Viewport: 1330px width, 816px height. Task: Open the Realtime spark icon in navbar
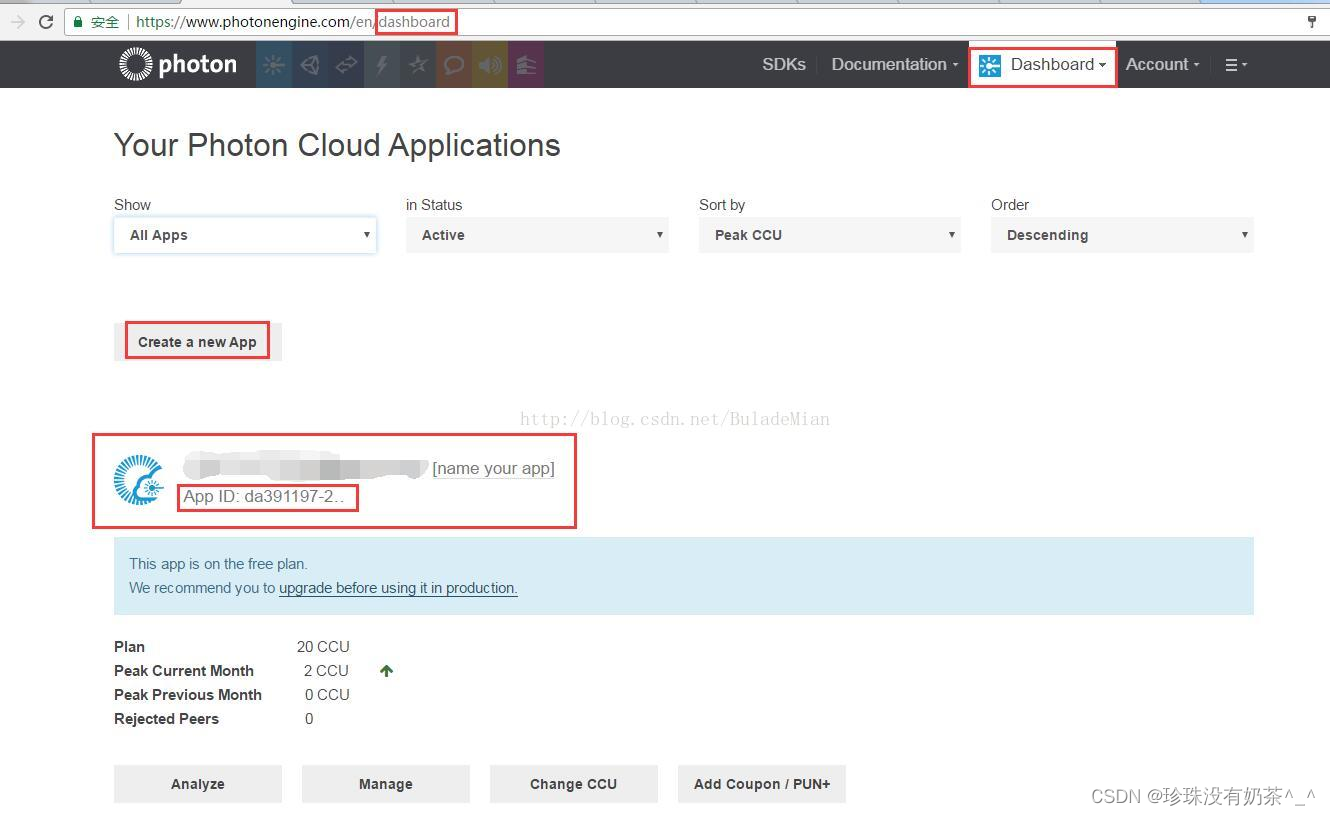273,65
